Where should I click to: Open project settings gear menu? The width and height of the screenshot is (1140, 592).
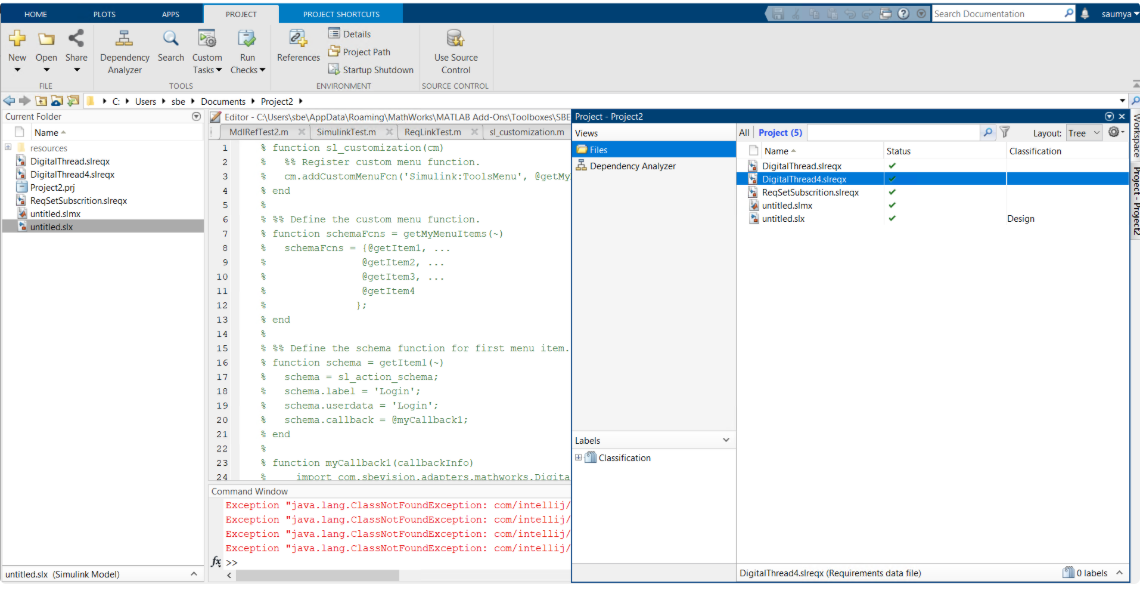(x=1114, y=132)
